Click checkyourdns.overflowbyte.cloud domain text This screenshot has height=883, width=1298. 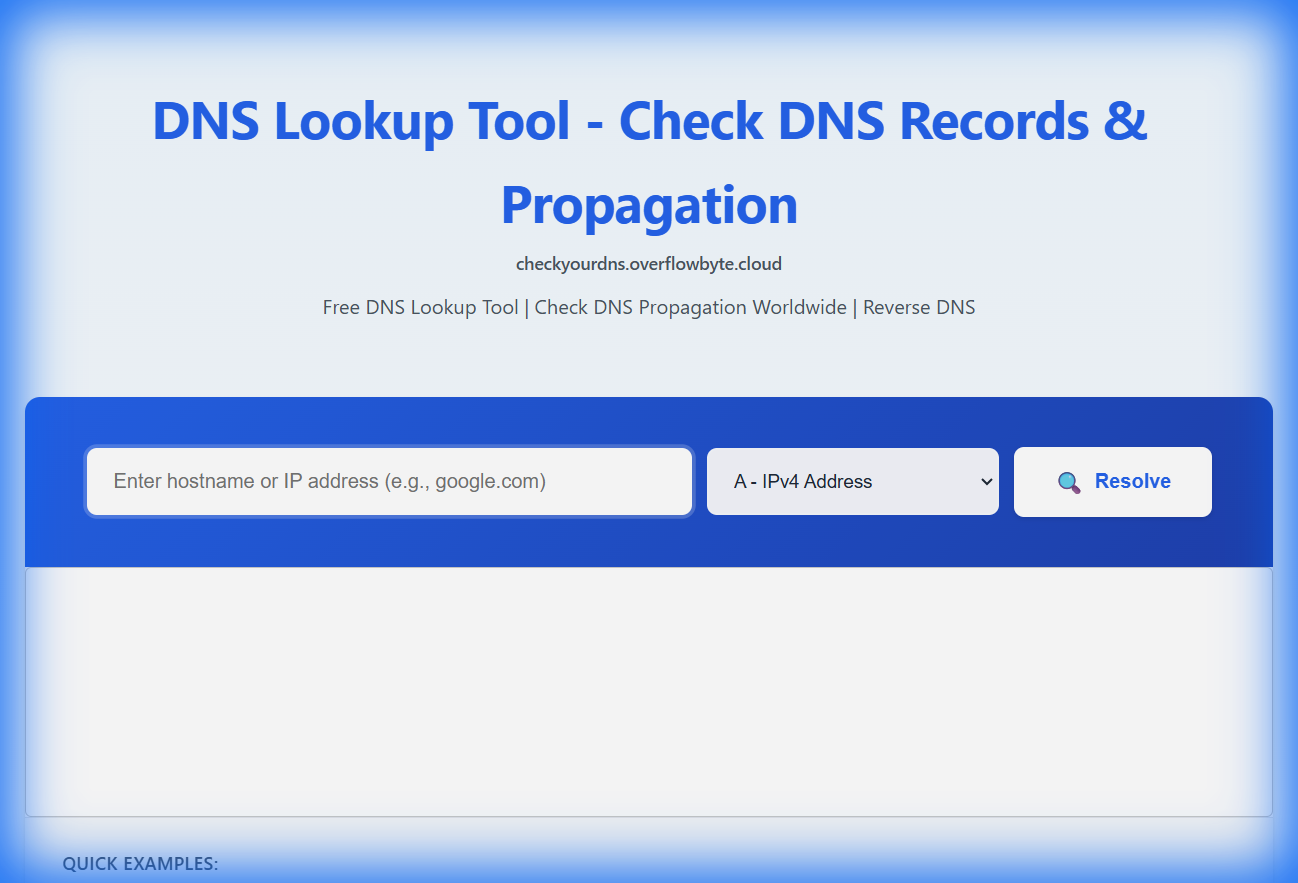(649, 263)
